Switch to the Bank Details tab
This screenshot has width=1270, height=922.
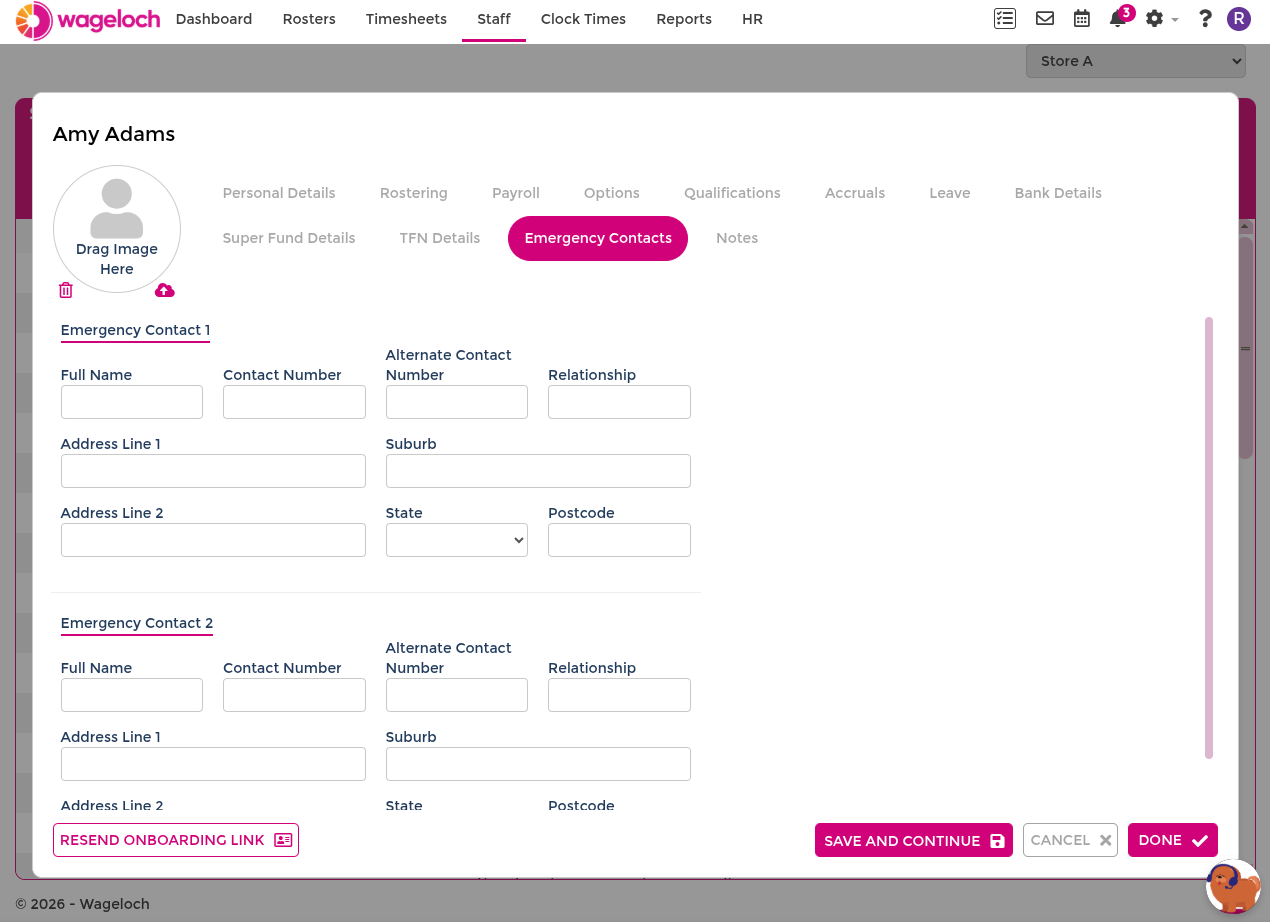1058,193
